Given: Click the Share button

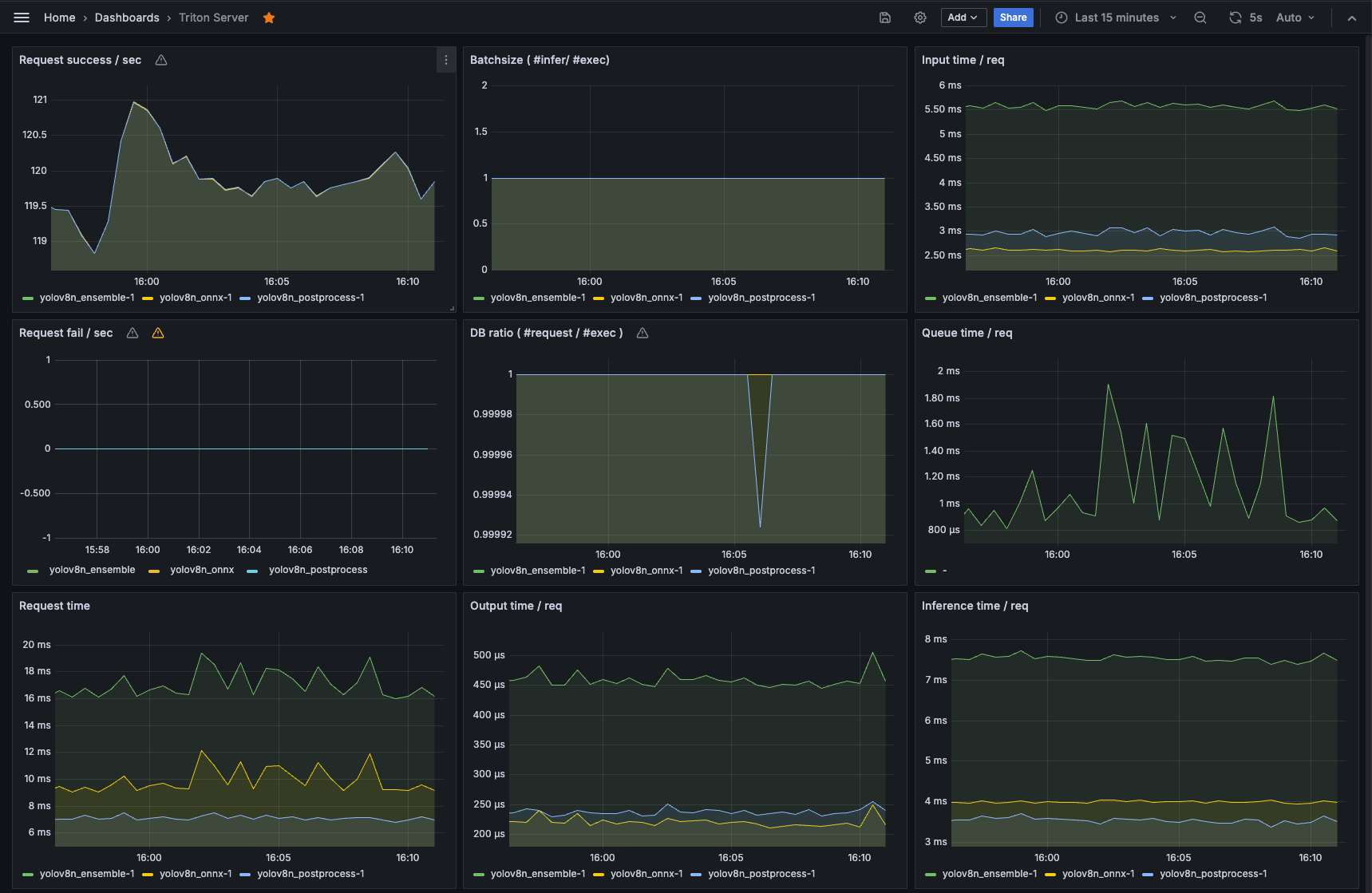Looking at the screenshot, I should tap(1013, 18).
